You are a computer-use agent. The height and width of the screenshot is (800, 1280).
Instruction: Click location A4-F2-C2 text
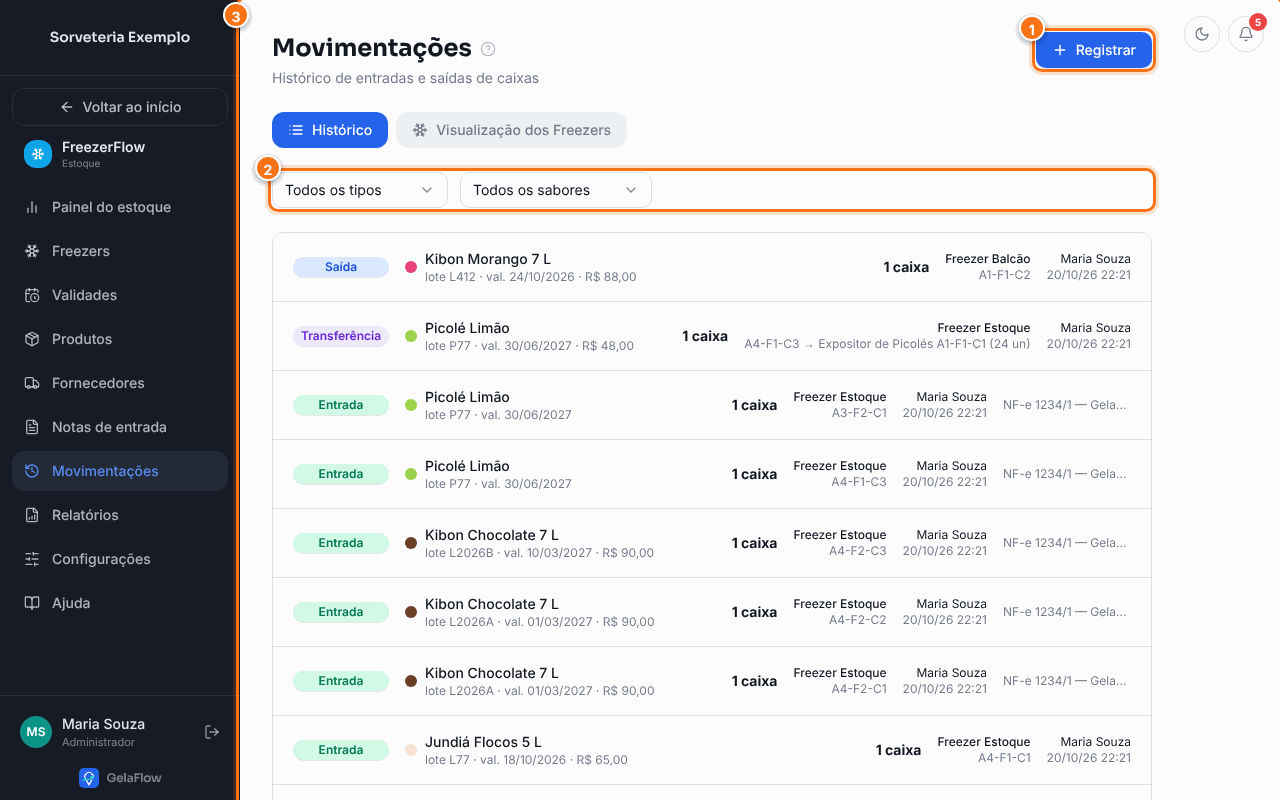click(x=858, y=620)
